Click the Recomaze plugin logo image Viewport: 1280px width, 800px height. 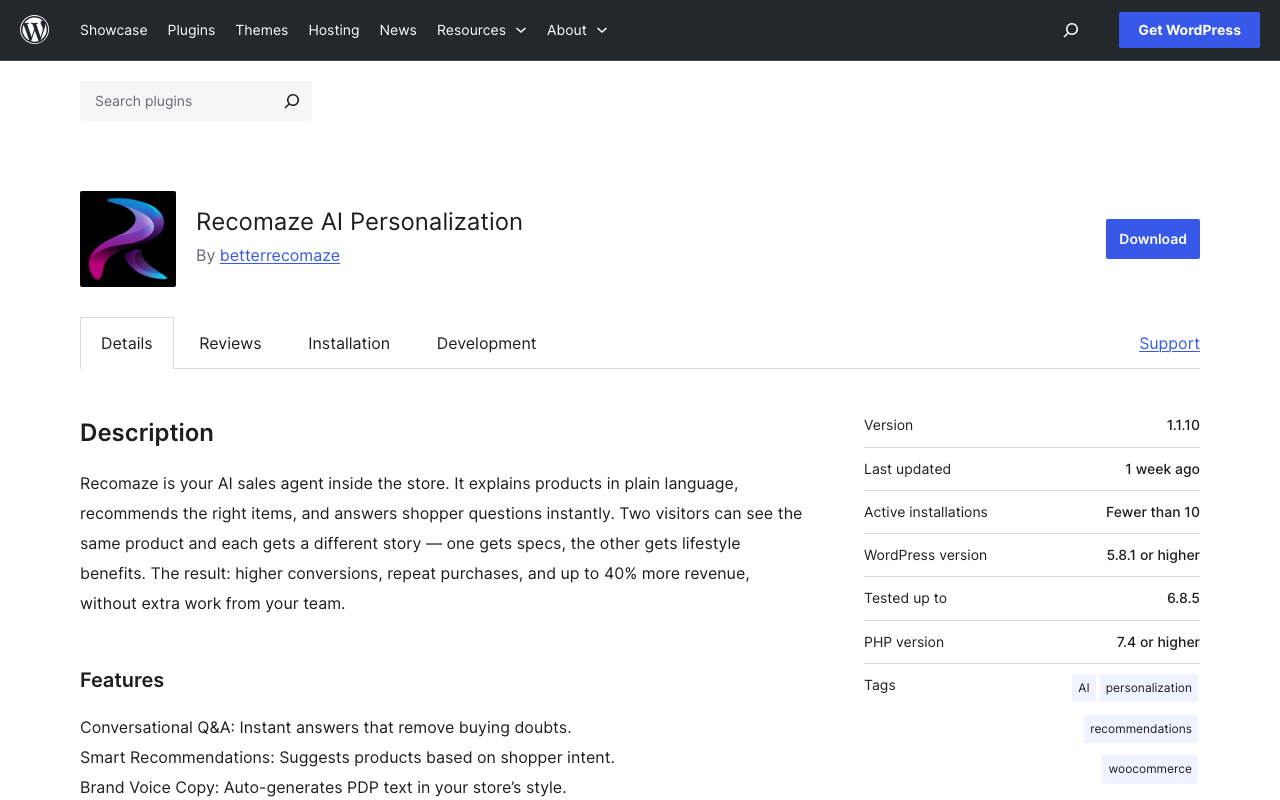[x=128, y=239]
